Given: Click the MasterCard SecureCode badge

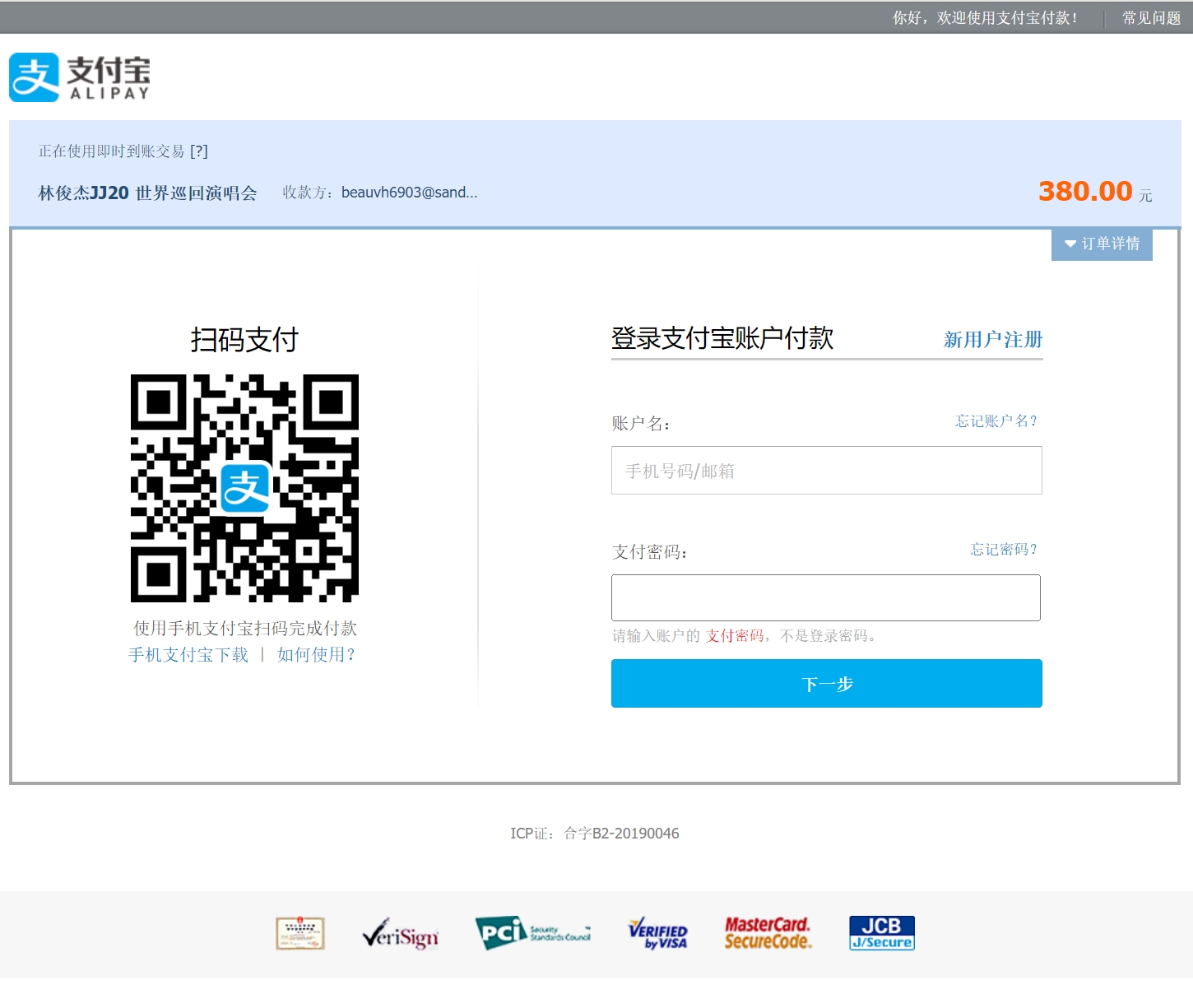Looking at the screenshot, I should click(x=768, y=933).
